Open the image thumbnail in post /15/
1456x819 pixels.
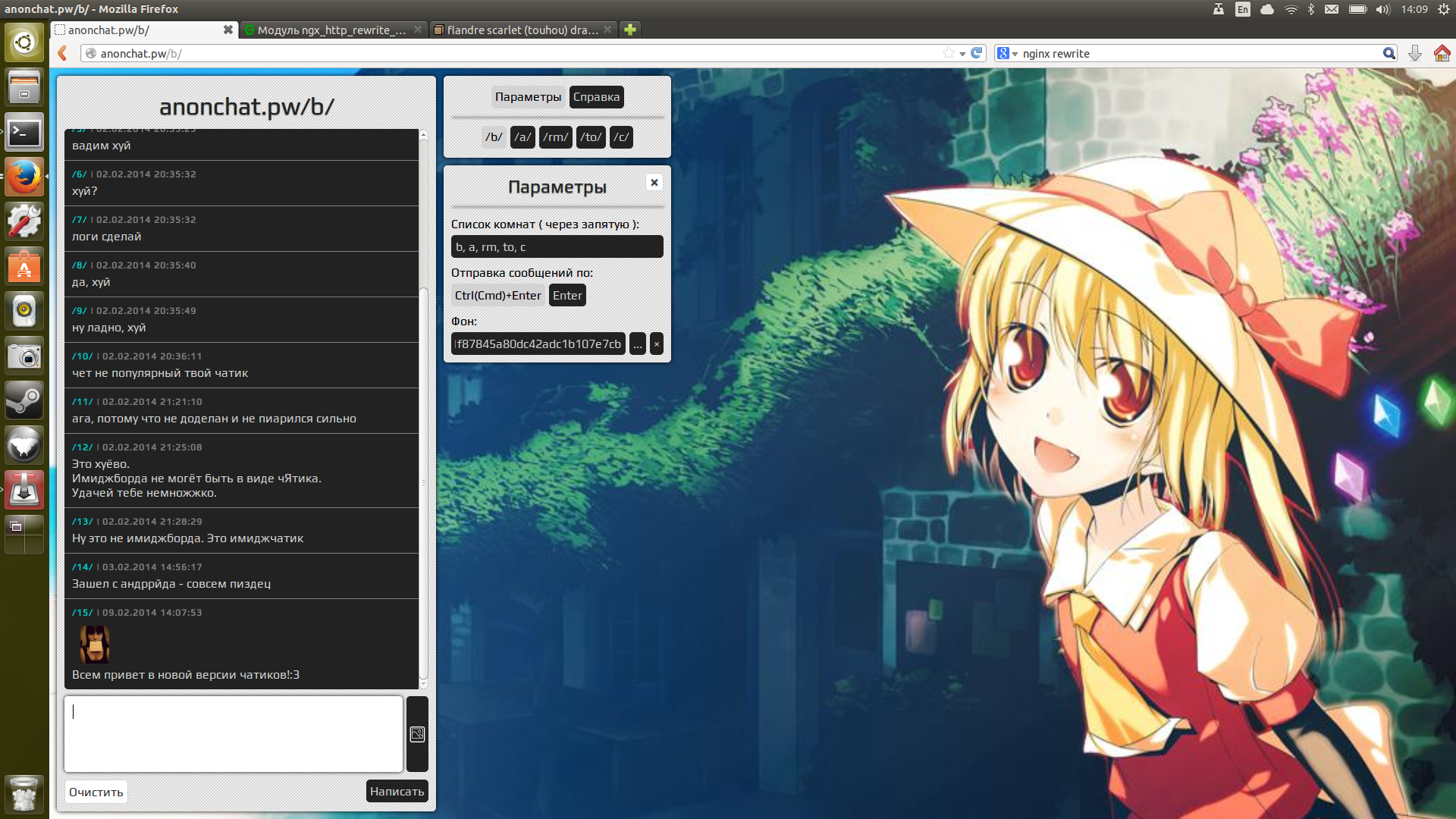pyautogui.click(x=95, y=644)
